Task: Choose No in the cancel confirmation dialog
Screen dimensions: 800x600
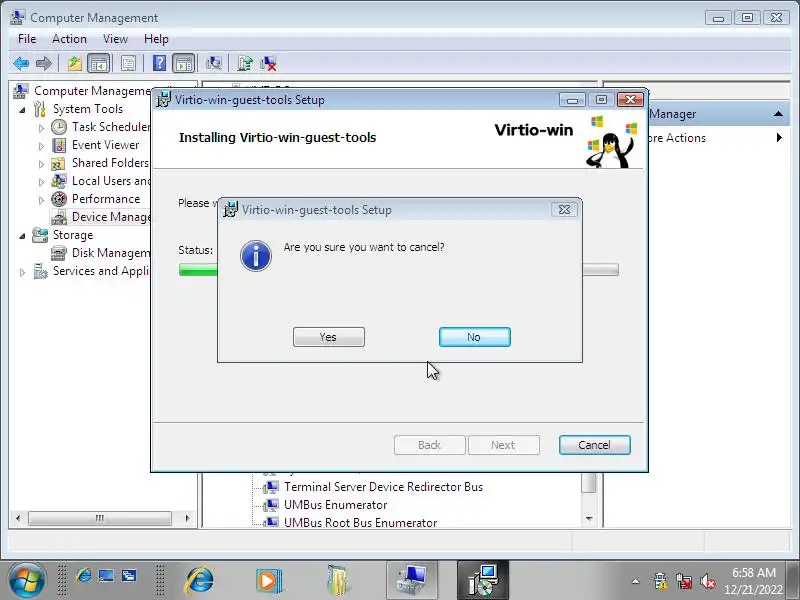Action: (x=474, y=337)
